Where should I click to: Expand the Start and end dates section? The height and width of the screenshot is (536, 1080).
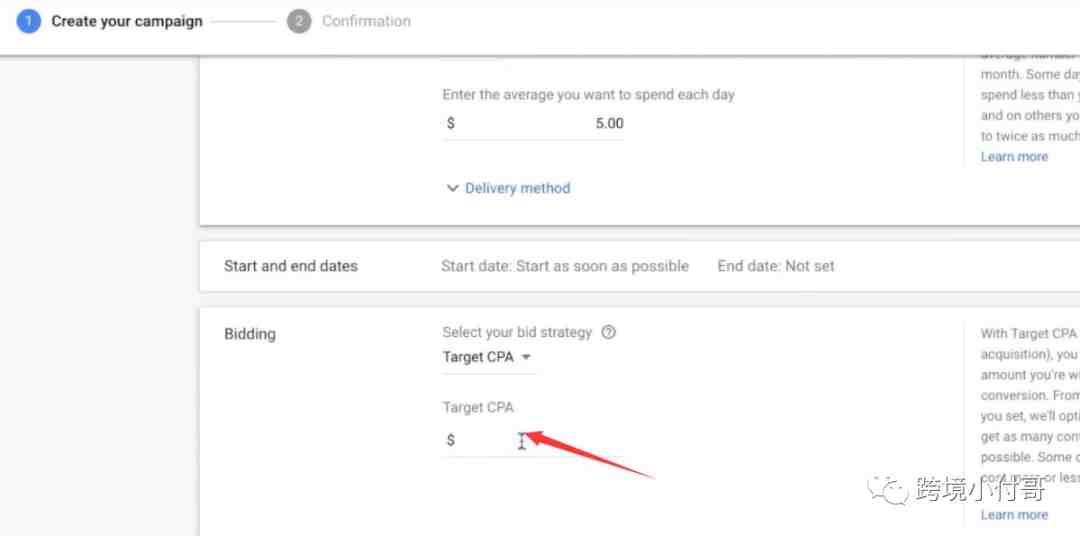[x=639, y=266]
